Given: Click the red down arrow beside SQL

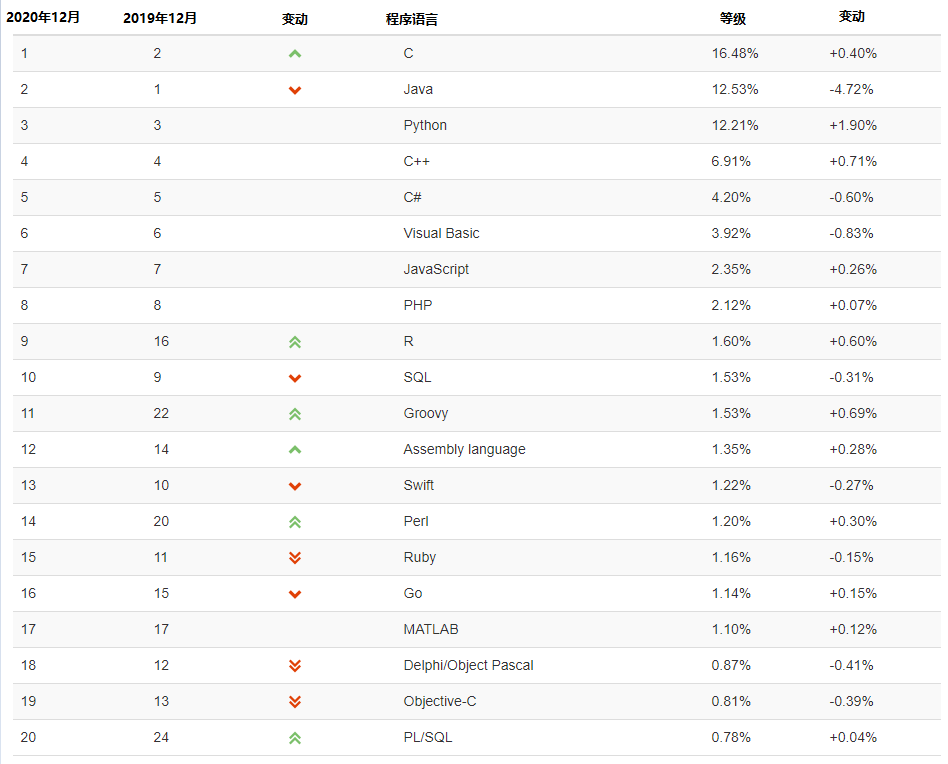Looking at the screenshot, I should pos(295,378).
